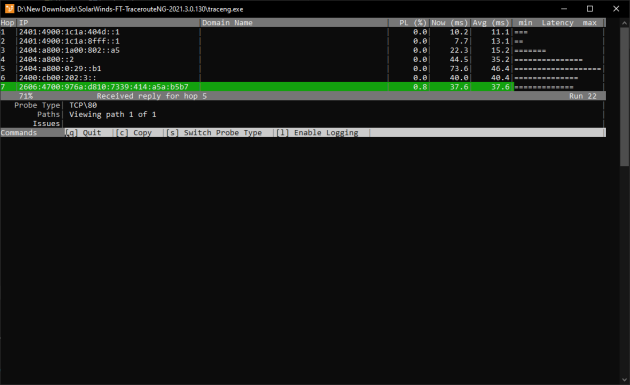Click the Avg (ms) column header

coord(491,23)
